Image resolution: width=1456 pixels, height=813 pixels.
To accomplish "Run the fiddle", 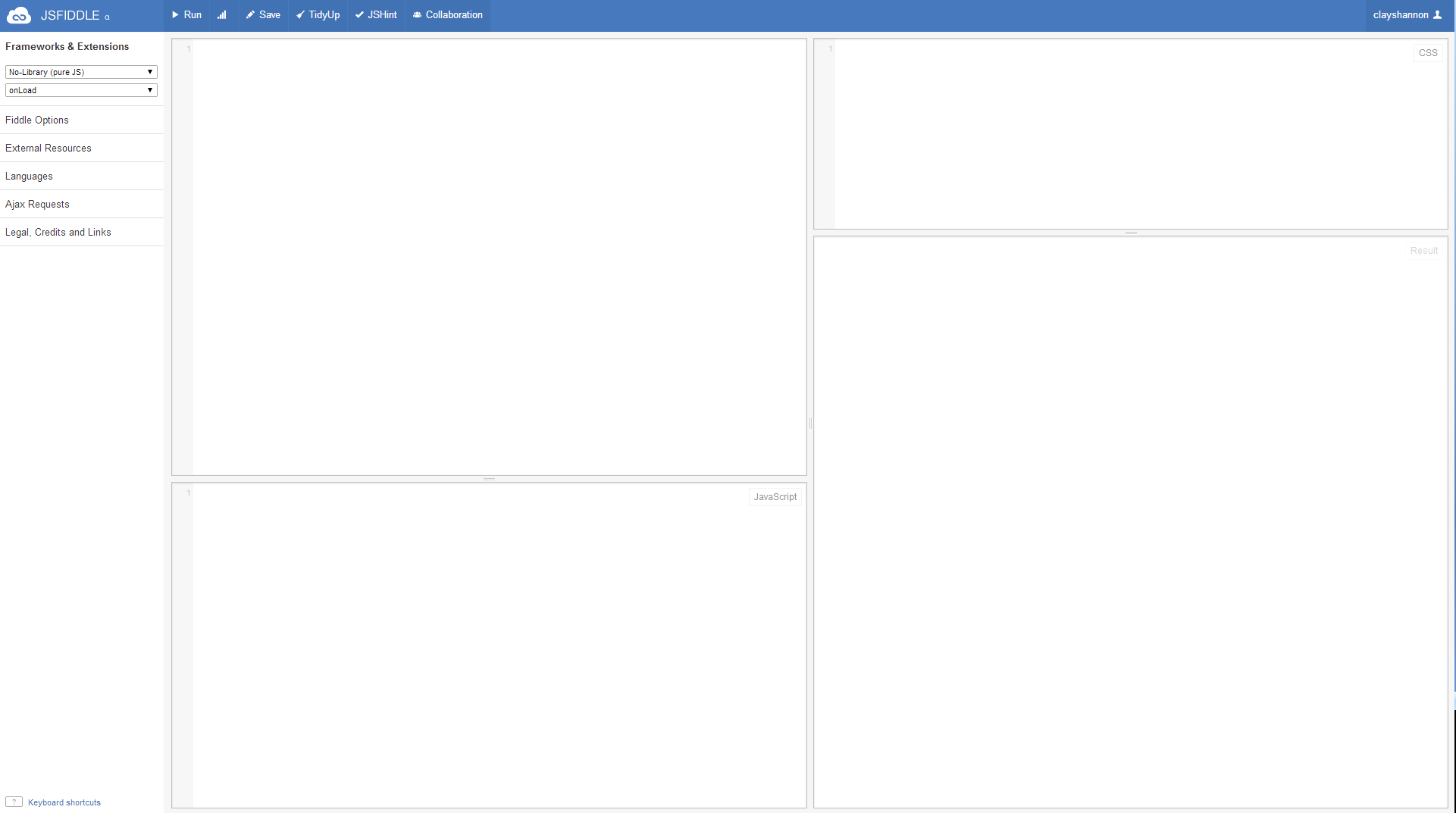I will [x=186, y=15].
